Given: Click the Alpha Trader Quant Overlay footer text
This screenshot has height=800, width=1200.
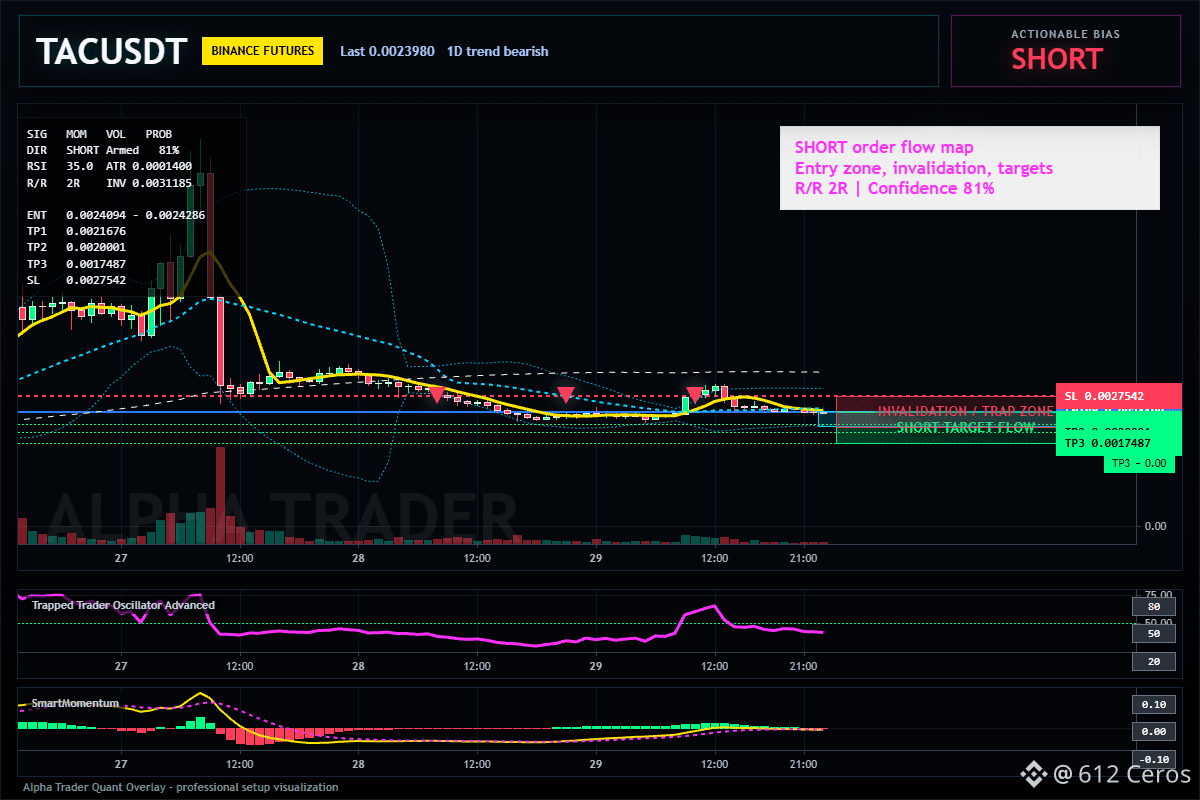Looking at the screenshot, I should [x=180, y=787].
